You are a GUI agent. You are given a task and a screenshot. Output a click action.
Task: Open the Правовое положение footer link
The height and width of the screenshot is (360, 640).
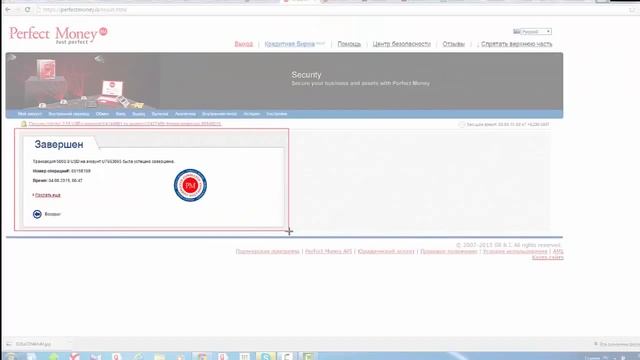(x=449, y=251)
